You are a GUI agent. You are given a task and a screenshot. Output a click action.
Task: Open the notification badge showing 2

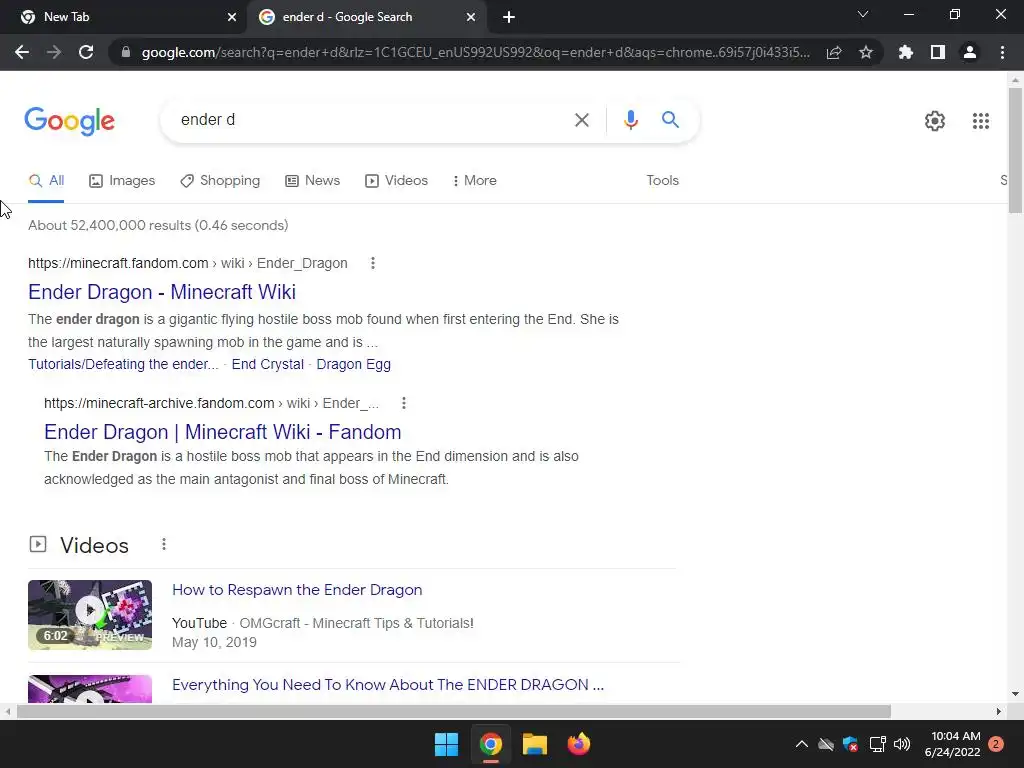[x=996, y=744]
